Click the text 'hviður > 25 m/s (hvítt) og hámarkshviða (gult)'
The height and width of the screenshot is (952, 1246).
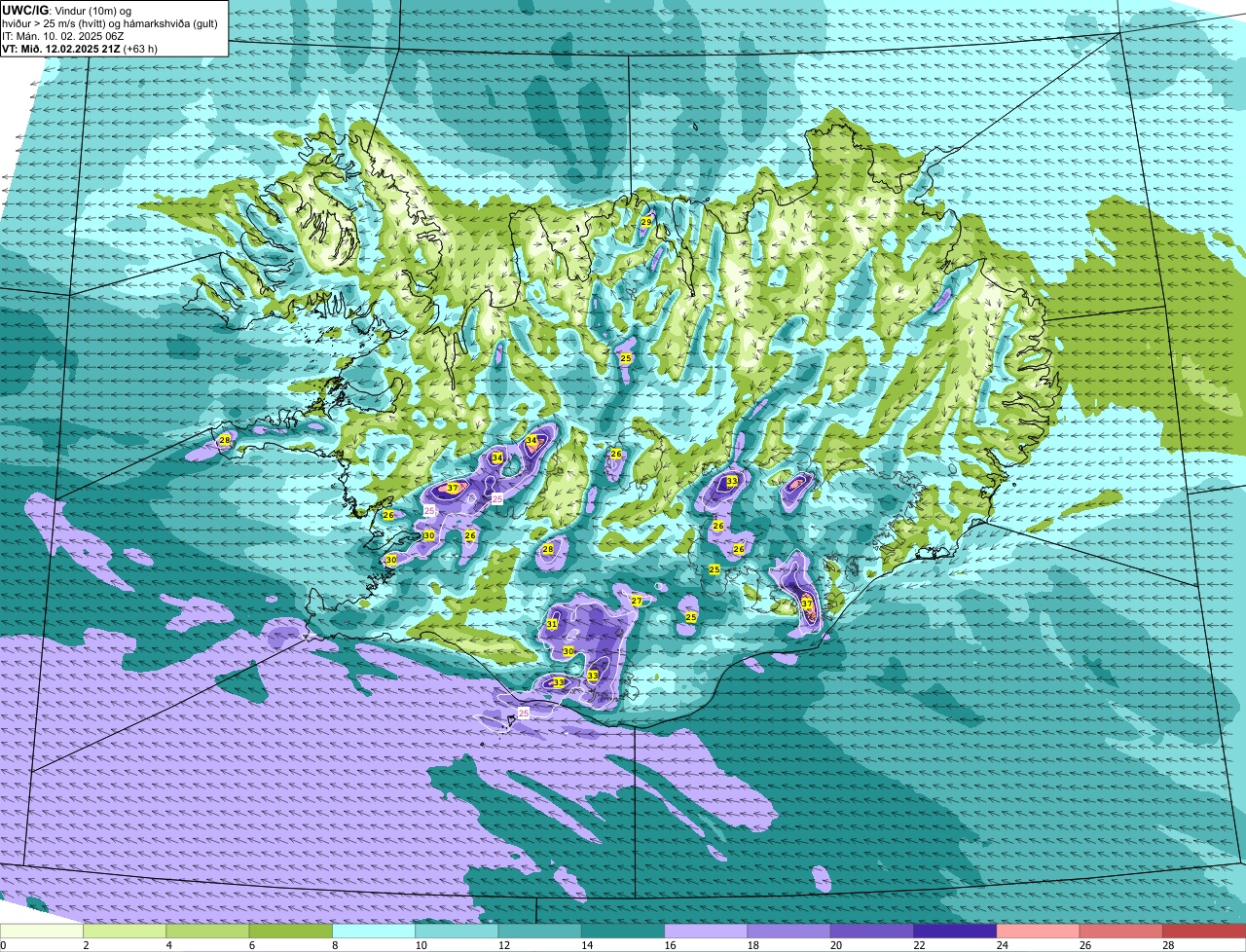(110, 22)
